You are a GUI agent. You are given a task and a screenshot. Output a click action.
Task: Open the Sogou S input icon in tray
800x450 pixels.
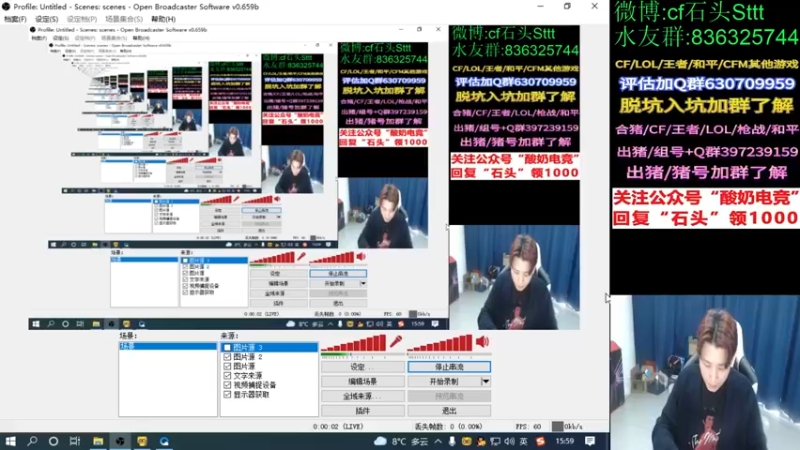coord(540,441)
